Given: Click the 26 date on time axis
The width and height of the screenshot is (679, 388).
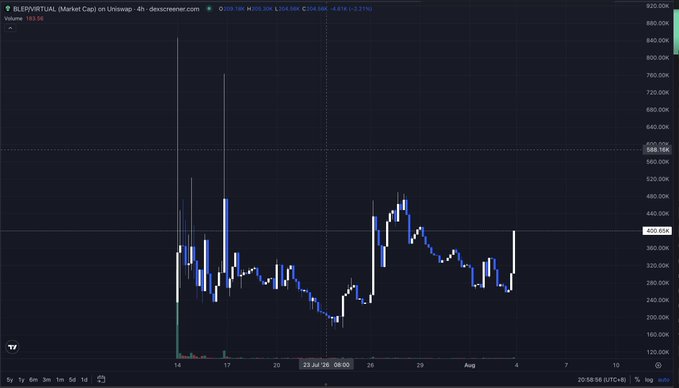Looking at the screenshot, I should (x=370, y=365).
